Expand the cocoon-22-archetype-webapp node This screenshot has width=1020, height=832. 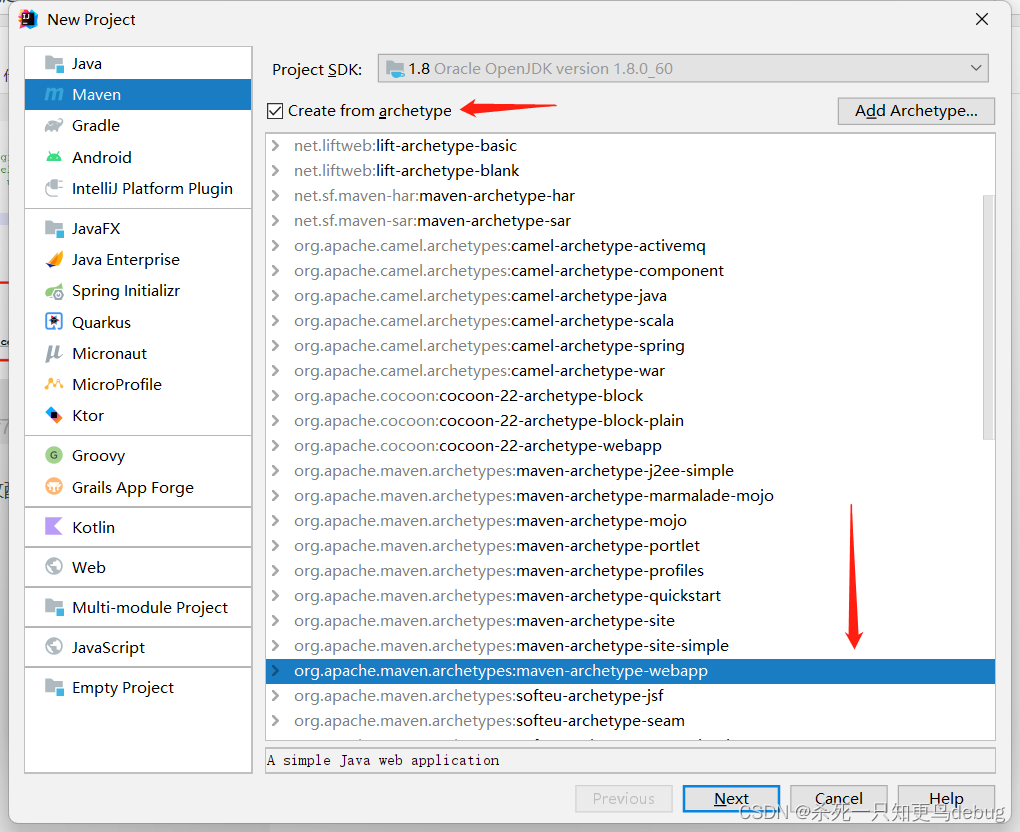pyautogui.click(x=276, y=446)
